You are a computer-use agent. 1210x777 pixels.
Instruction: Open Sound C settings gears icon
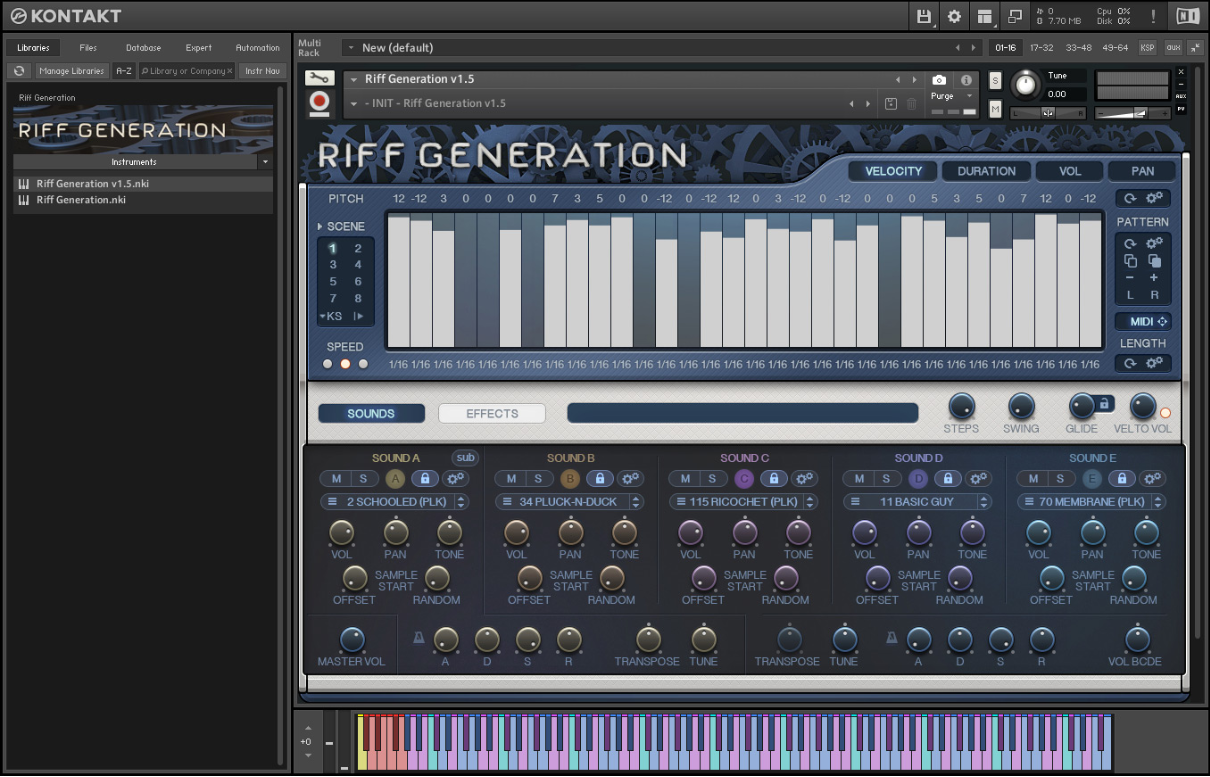pos(804,479)
